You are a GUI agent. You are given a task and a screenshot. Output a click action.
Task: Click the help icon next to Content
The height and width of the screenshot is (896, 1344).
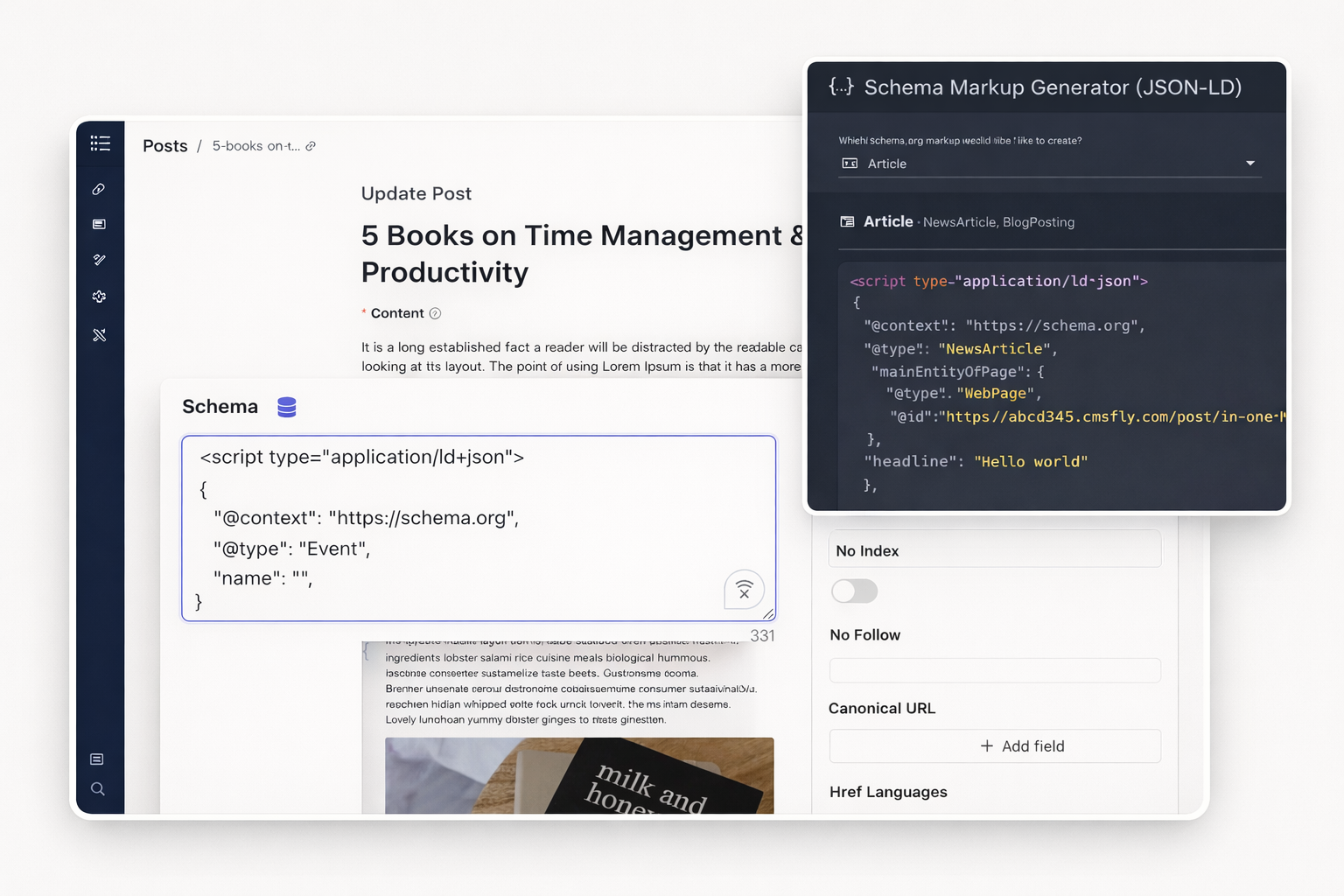tap(435, 313)
